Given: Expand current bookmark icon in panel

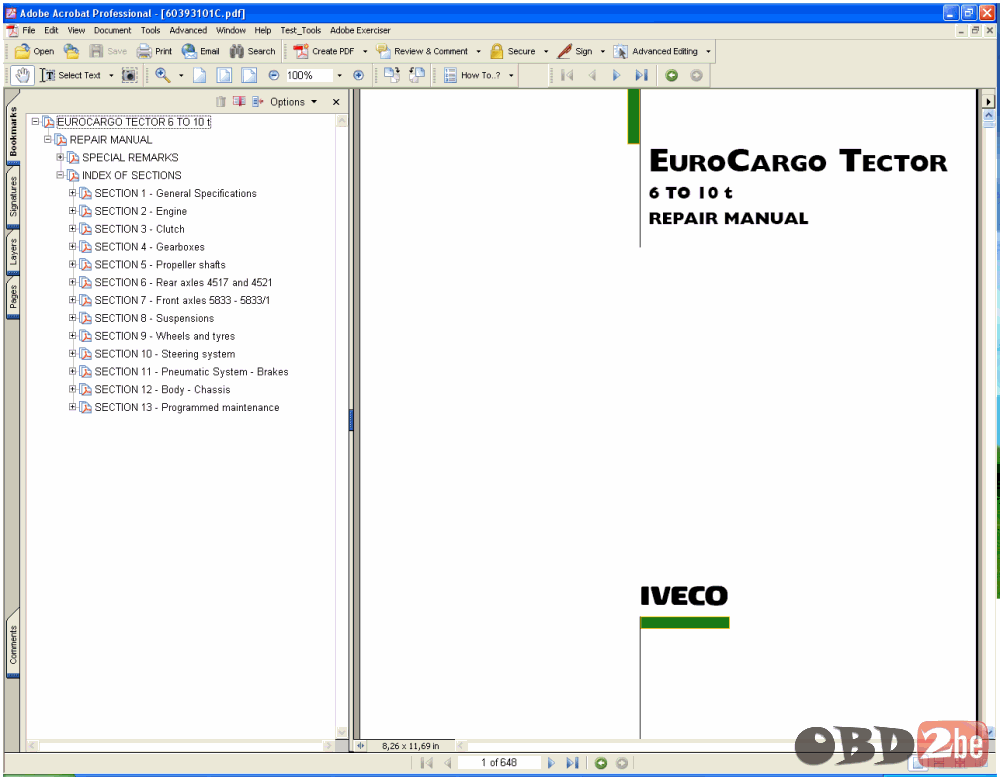Looking at the screenshot, I should (x=258, y=101).
